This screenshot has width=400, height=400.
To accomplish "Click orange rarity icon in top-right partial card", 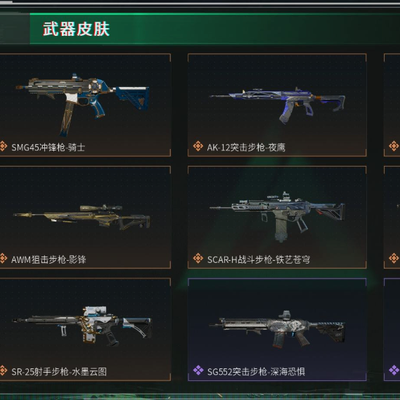I will pos(394,146).
